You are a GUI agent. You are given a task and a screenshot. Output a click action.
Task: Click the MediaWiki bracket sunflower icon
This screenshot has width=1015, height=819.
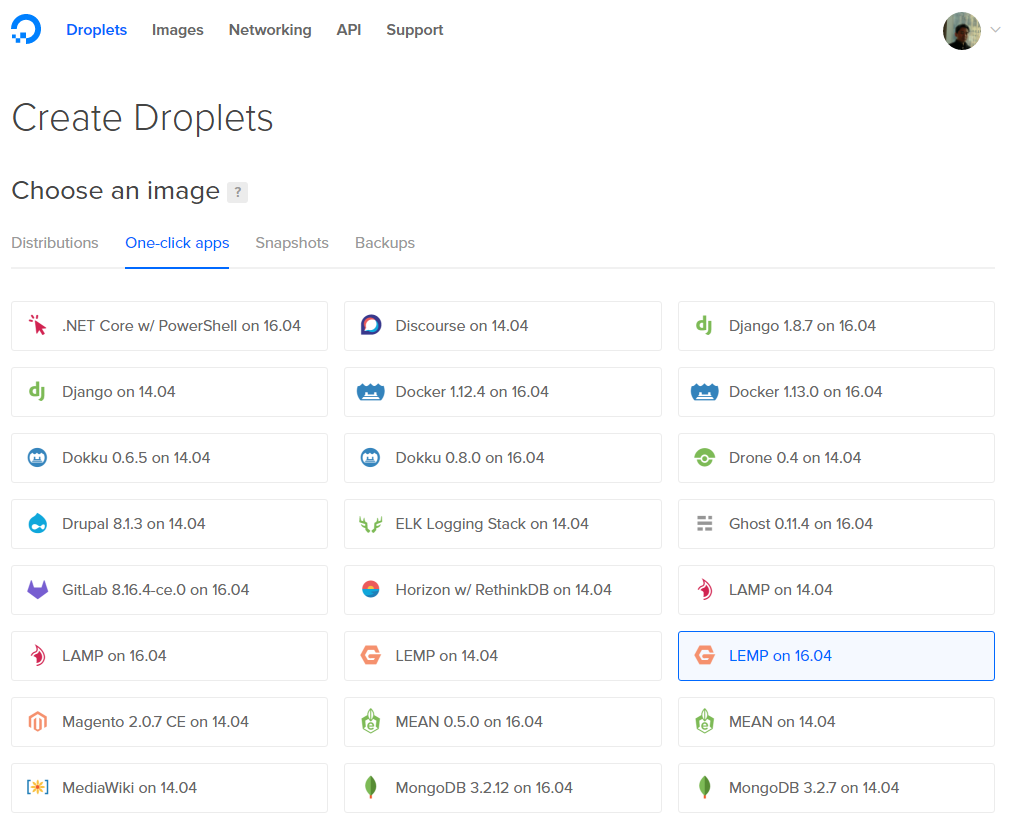coord(38,787)
